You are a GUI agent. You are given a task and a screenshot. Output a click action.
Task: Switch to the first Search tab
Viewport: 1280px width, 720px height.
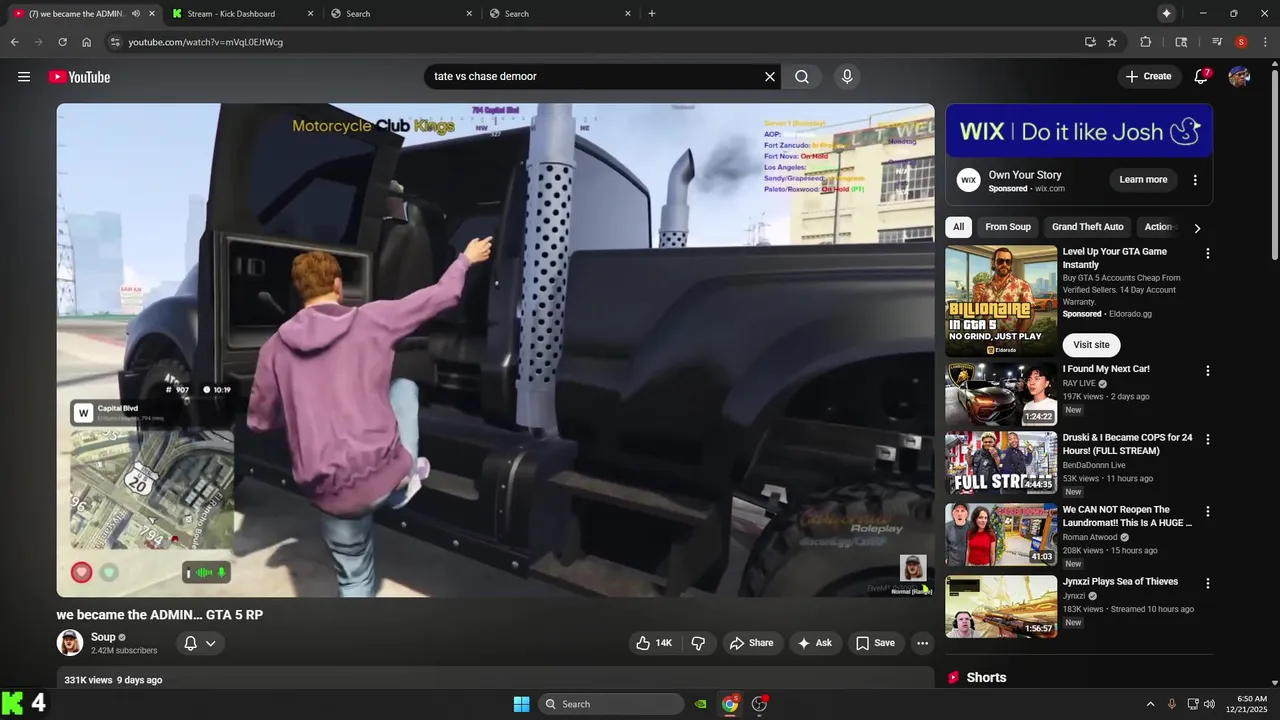401,13
